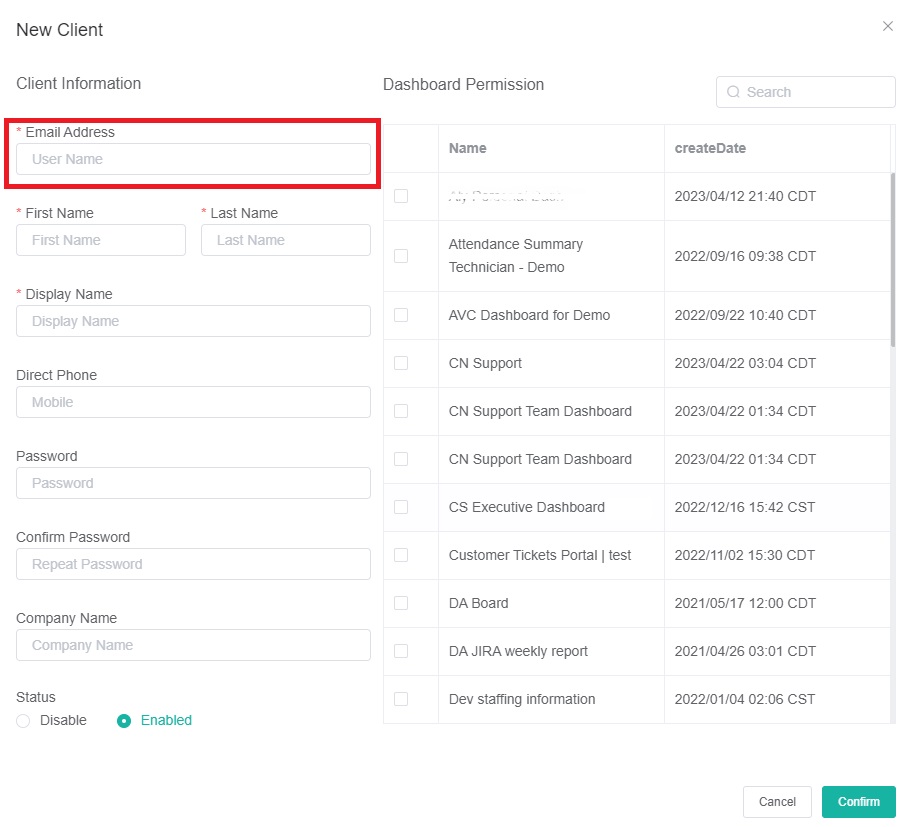Click into the First Name field
The height and width of the screenshot is (827, 912).
(x=101, y=240)
